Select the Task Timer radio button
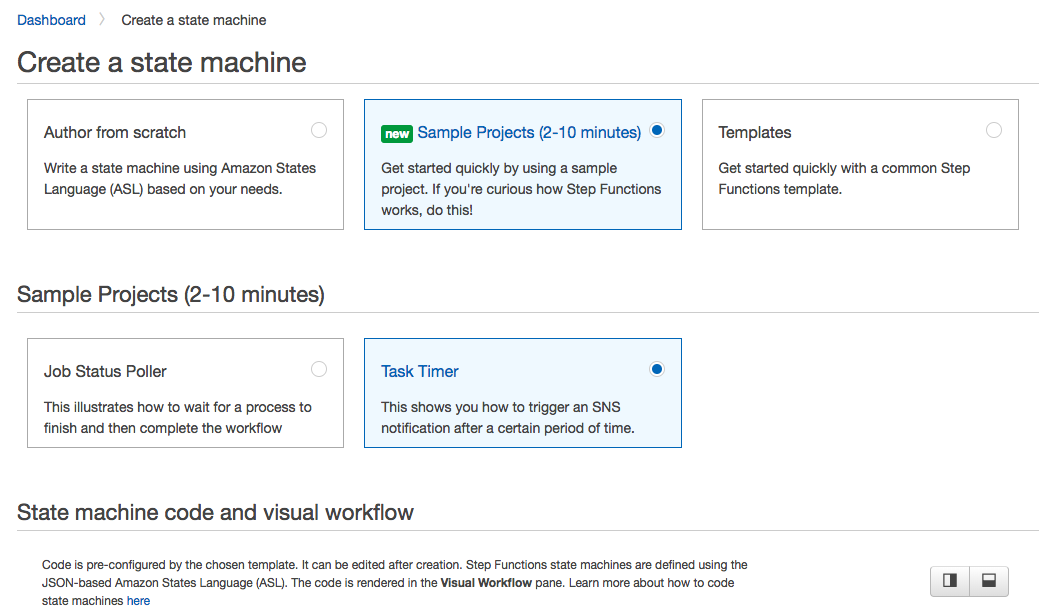 [657, 369]
